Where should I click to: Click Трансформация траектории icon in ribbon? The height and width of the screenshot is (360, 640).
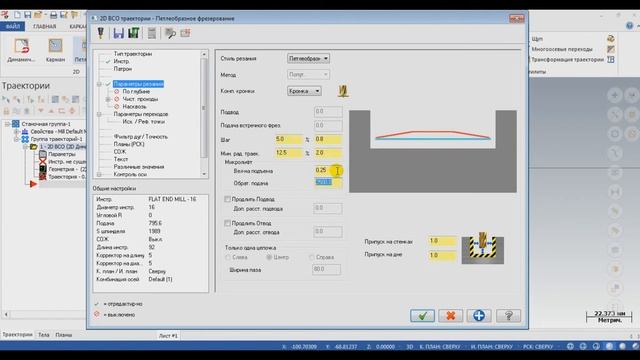coord(611,59)
